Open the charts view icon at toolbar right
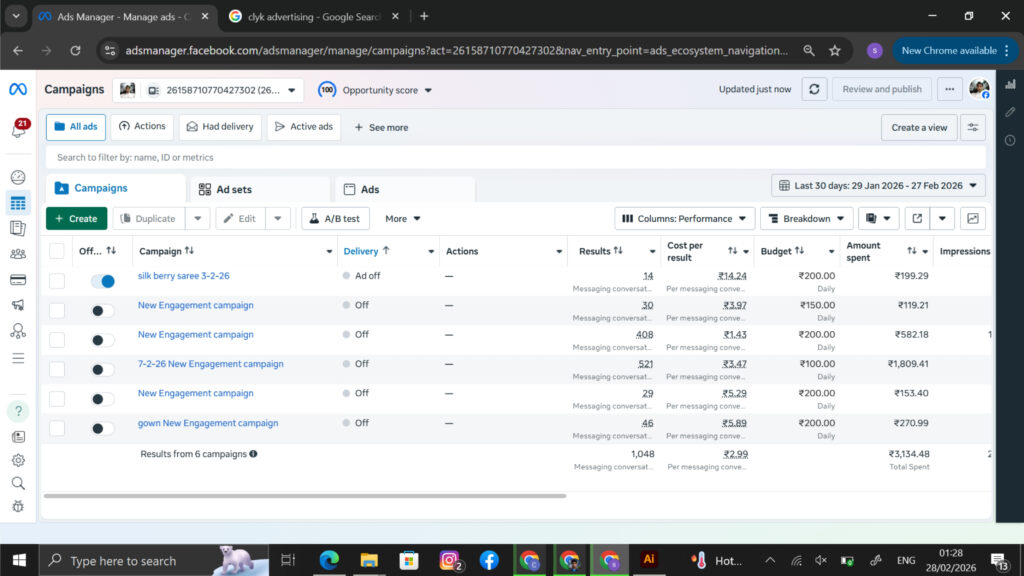The height and width of the screenshot is (576, 1024). 973,218
